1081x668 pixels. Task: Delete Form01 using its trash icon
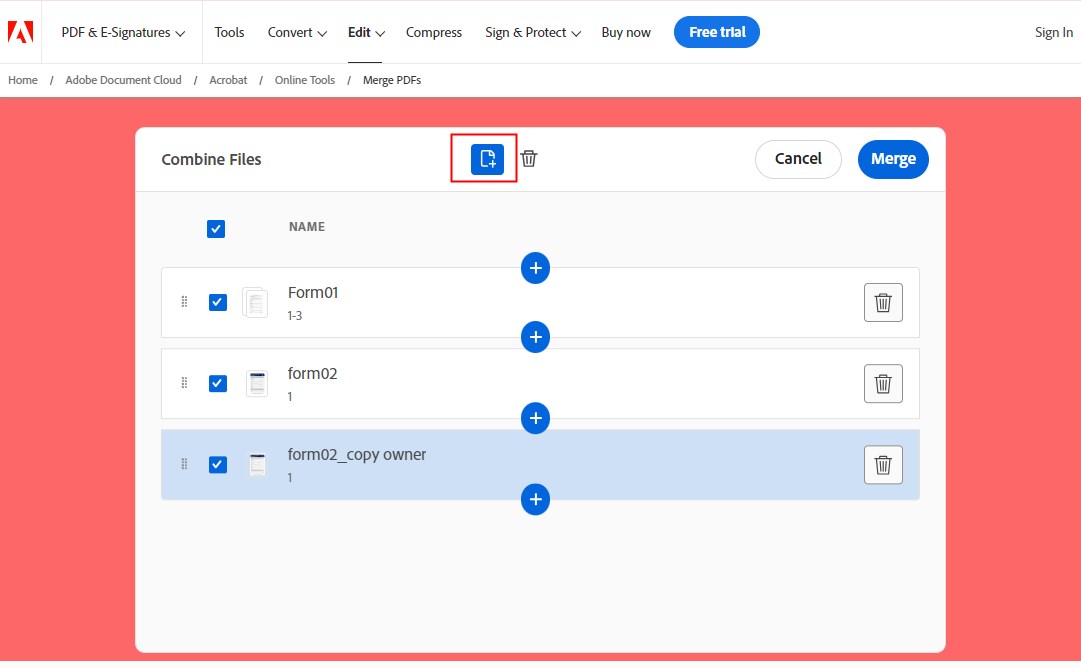883,302
